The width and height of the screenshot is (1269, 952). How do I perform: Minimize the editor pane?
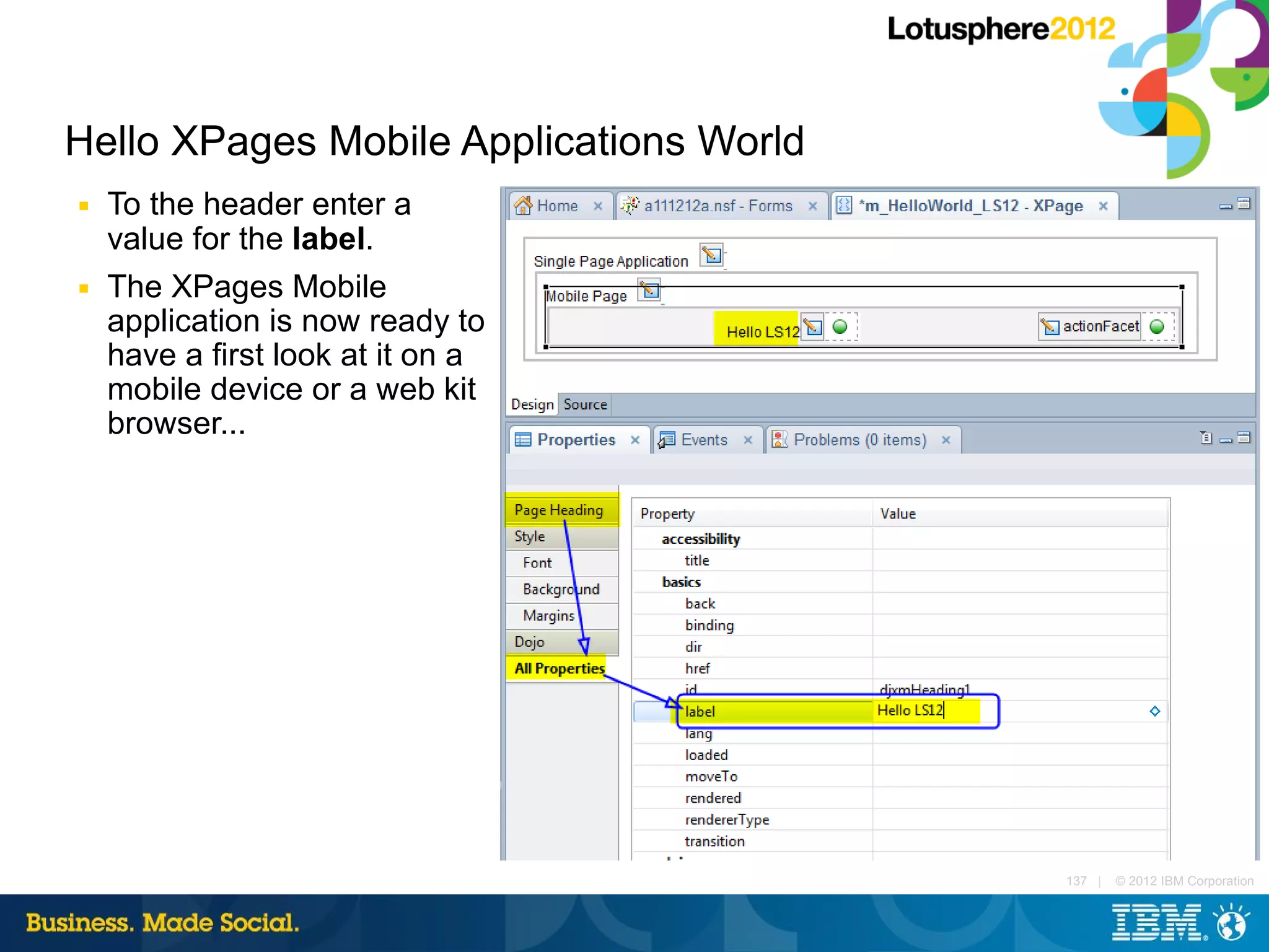[x=1225, y=206]
